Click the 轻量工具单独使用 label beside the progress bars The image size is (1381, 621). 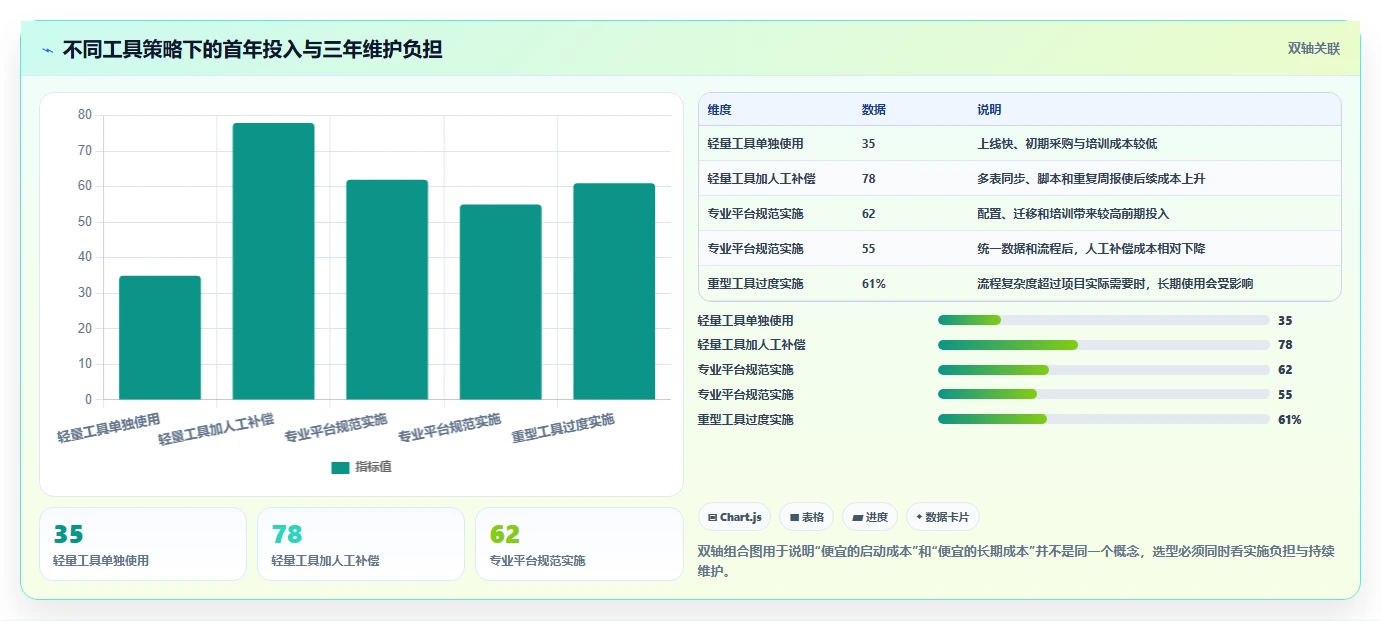click(745, 320)
